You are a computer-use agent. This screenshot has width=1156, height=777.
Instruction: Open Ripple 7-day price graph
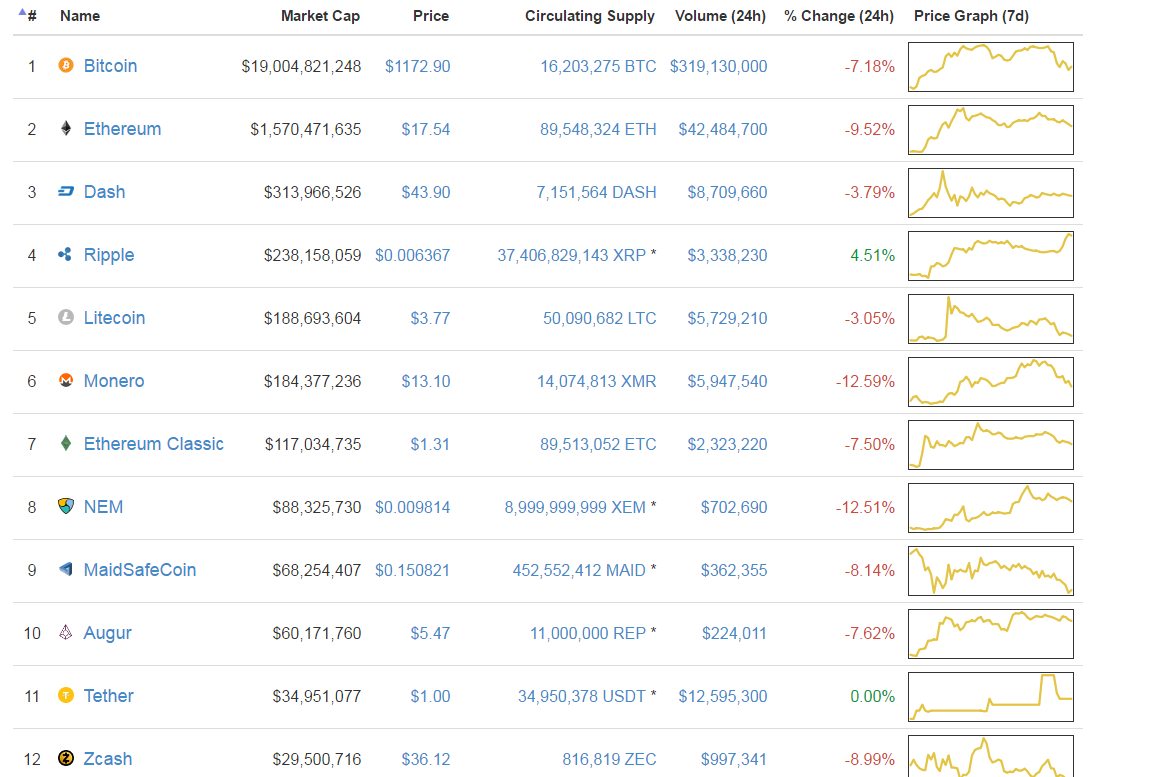coord(991,256)
